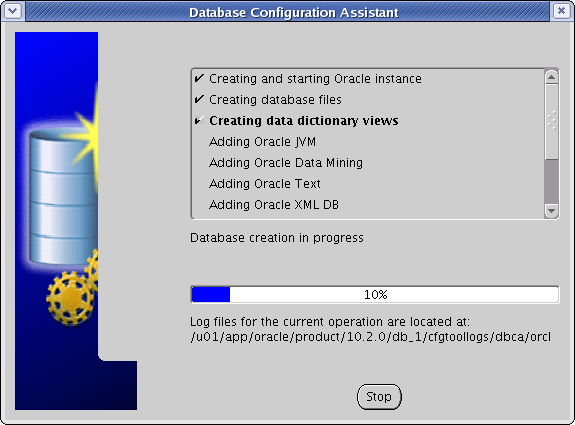Click the steps list scrollbar thumb
Screen dimensions: 575x425
(x=552, y=122)
